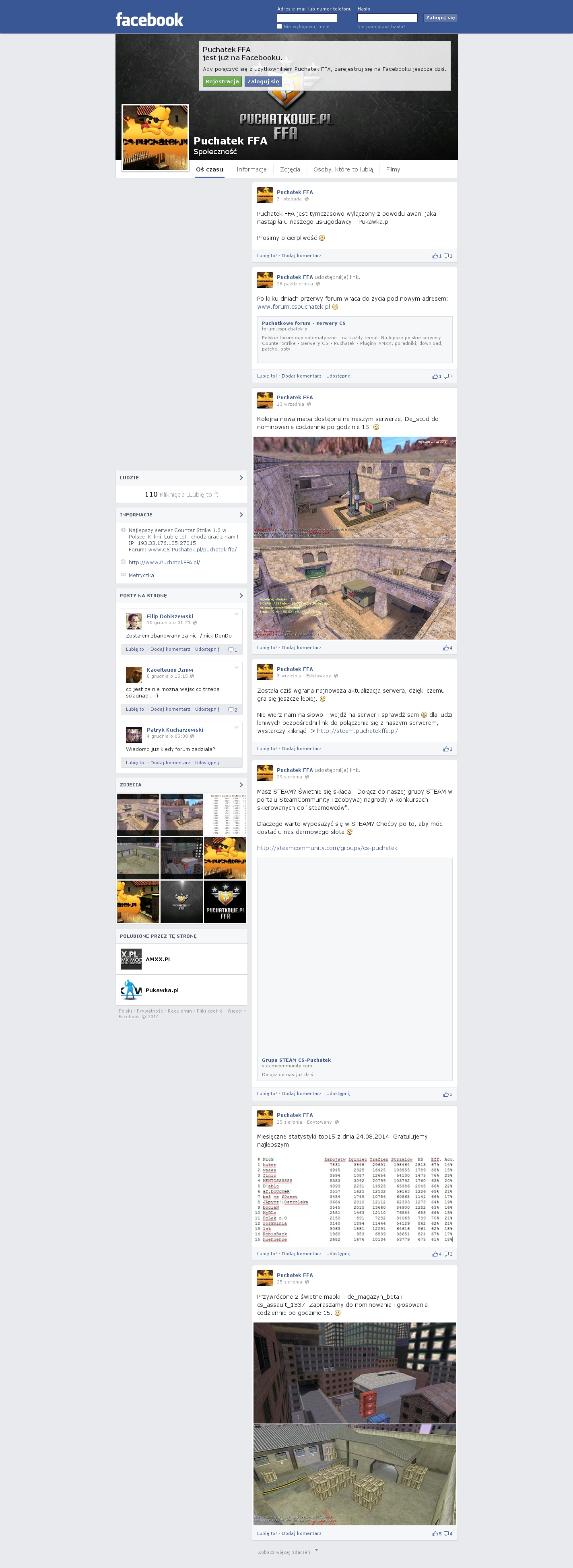Expand the Posty na stronę section arrow
This screenshot has width=573, height=1568.
point(241,596)
